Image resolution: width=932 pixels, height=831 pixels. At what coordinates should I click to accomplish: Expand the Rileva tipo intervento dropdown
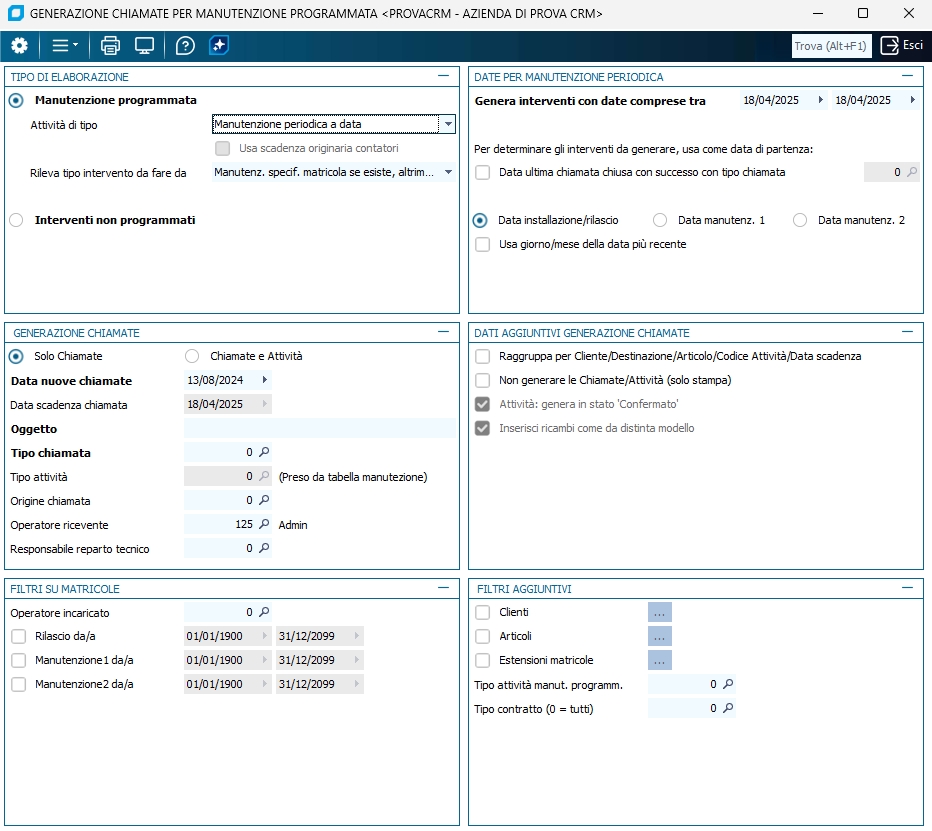[x=448, y=173]
